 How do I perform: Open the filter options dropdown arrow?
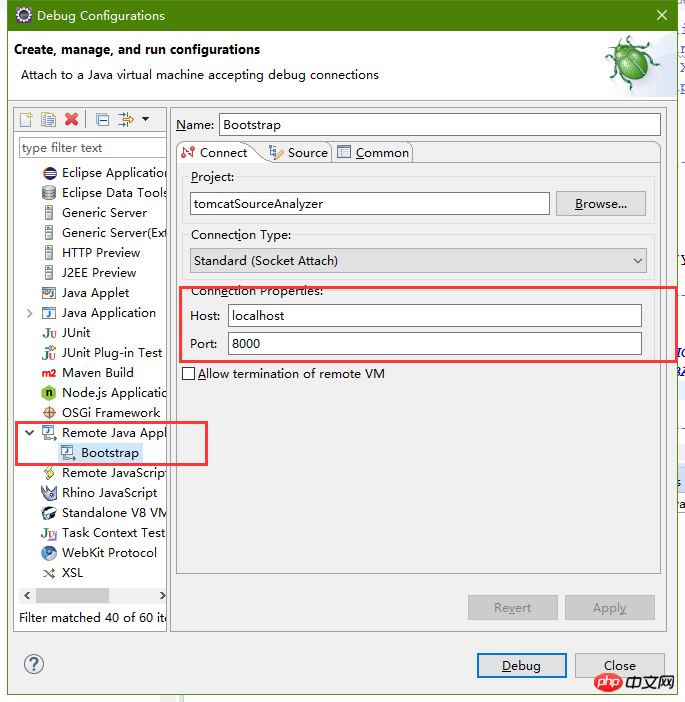[146, 119]
